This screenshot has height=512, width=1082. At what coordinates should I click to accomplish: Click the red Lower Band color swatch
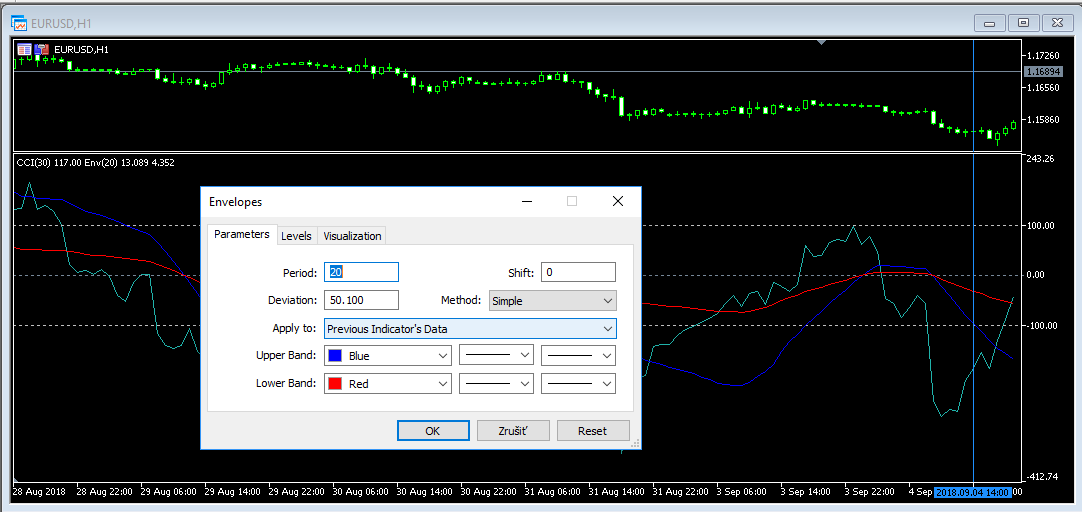(335, 384)
